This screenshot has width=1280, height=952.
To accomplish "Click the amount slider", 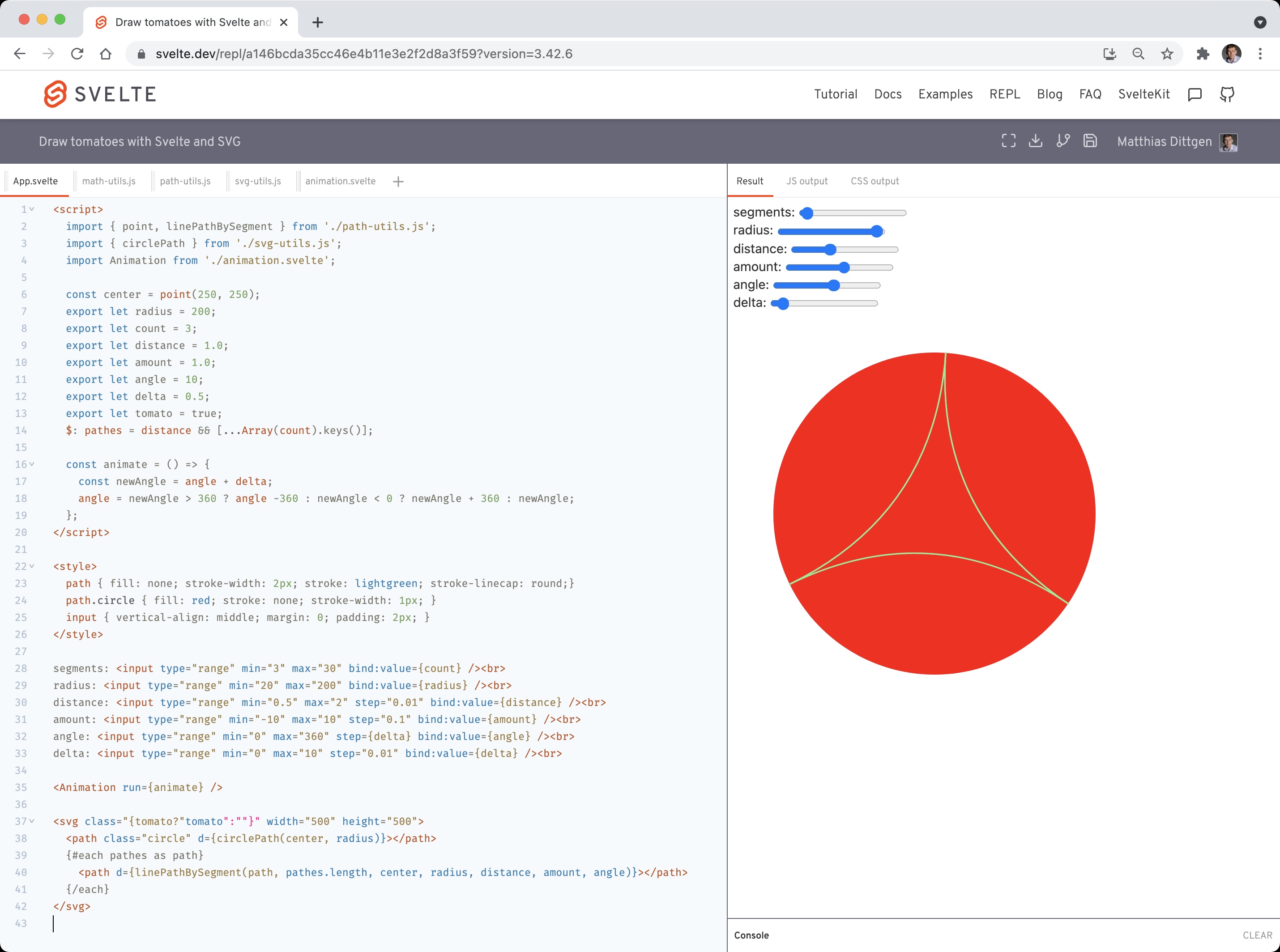I will click(840, 267).
